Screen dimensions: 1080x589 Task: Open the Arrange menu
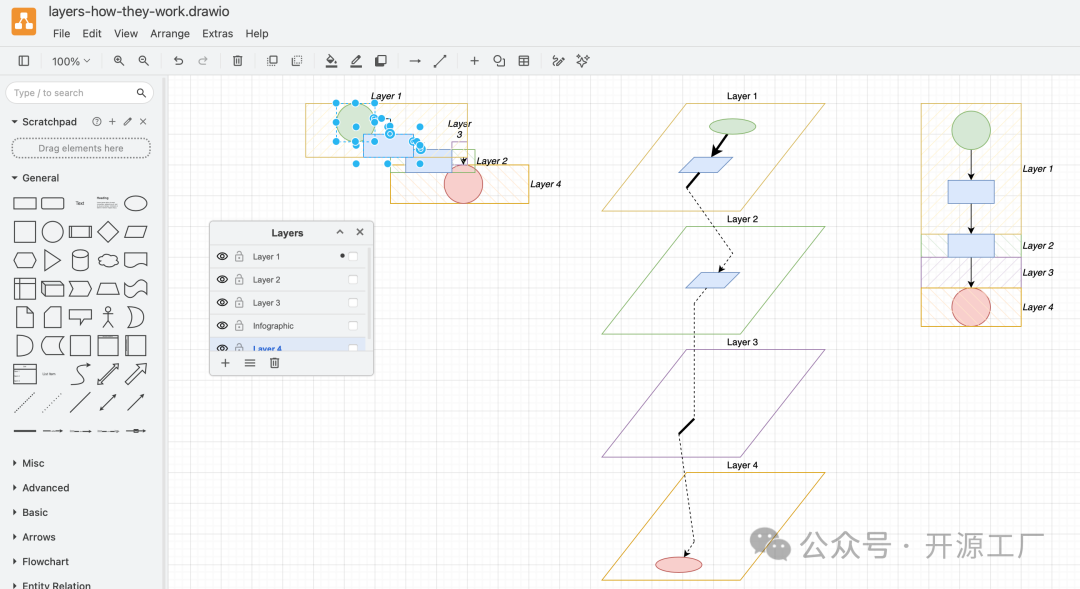(170, 33)
